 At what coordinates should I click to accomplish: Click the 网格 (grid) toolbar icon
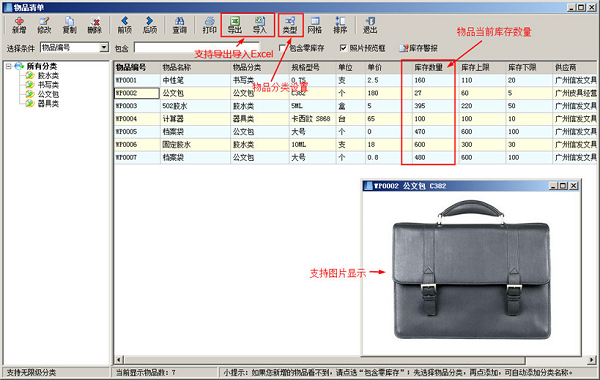(315, 25)
